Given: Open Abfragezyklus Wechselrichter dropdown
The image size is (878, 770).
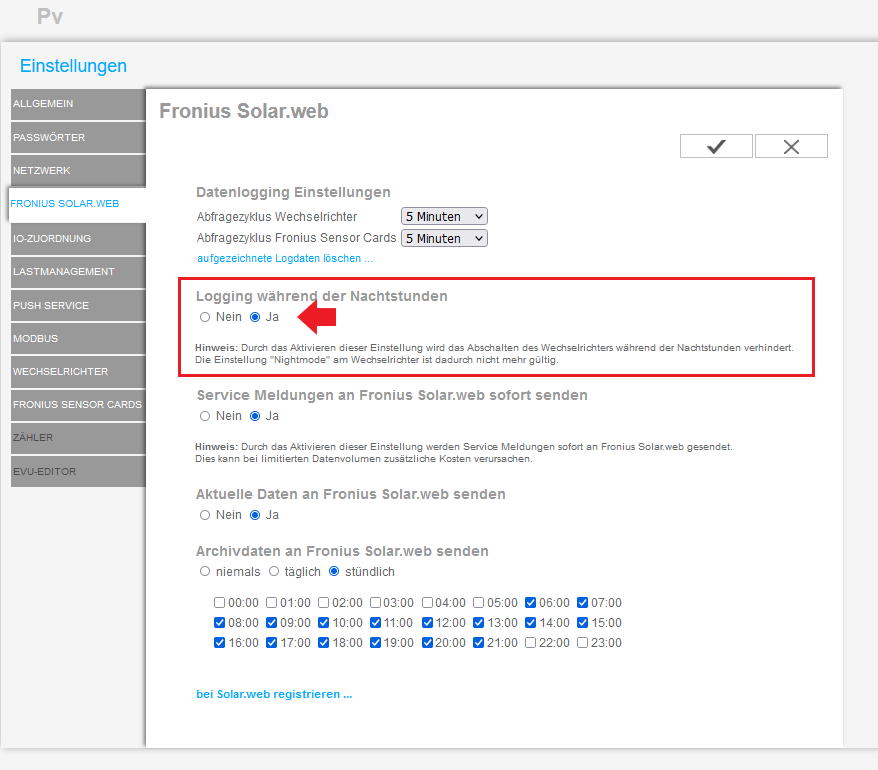Looking at the screenshot, I should coord(444,216).
